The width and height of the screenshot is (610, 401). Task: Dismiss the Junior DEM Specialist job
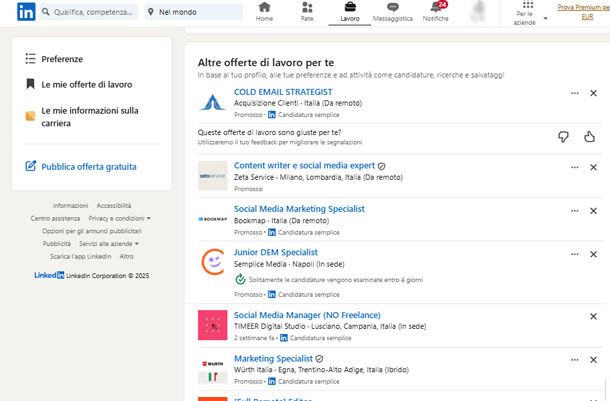(x=593, y=254)
